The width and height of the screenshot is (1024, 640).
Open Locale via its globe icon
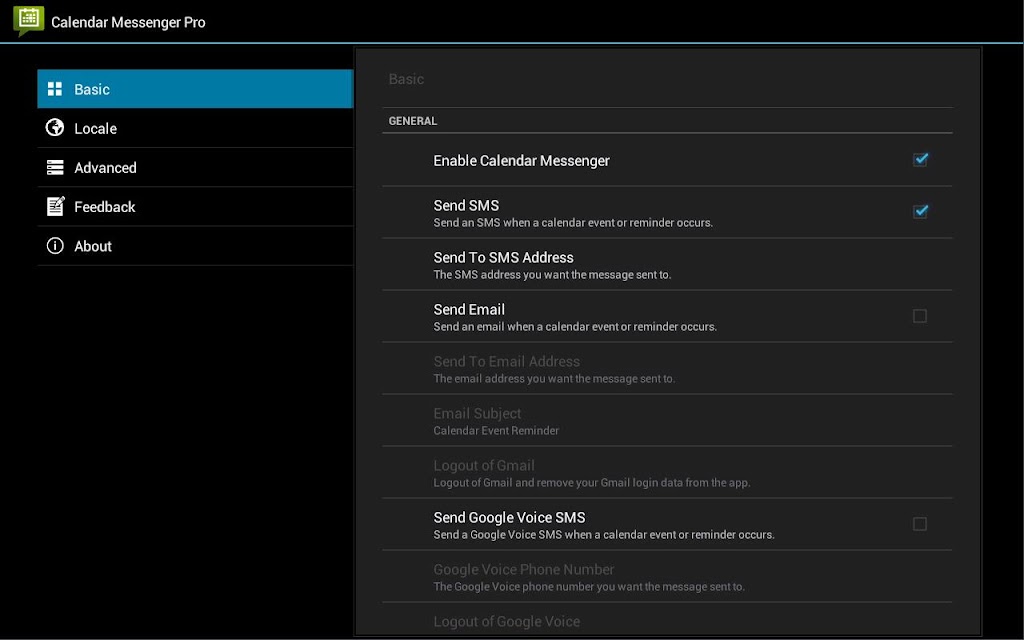coord(55,127)
